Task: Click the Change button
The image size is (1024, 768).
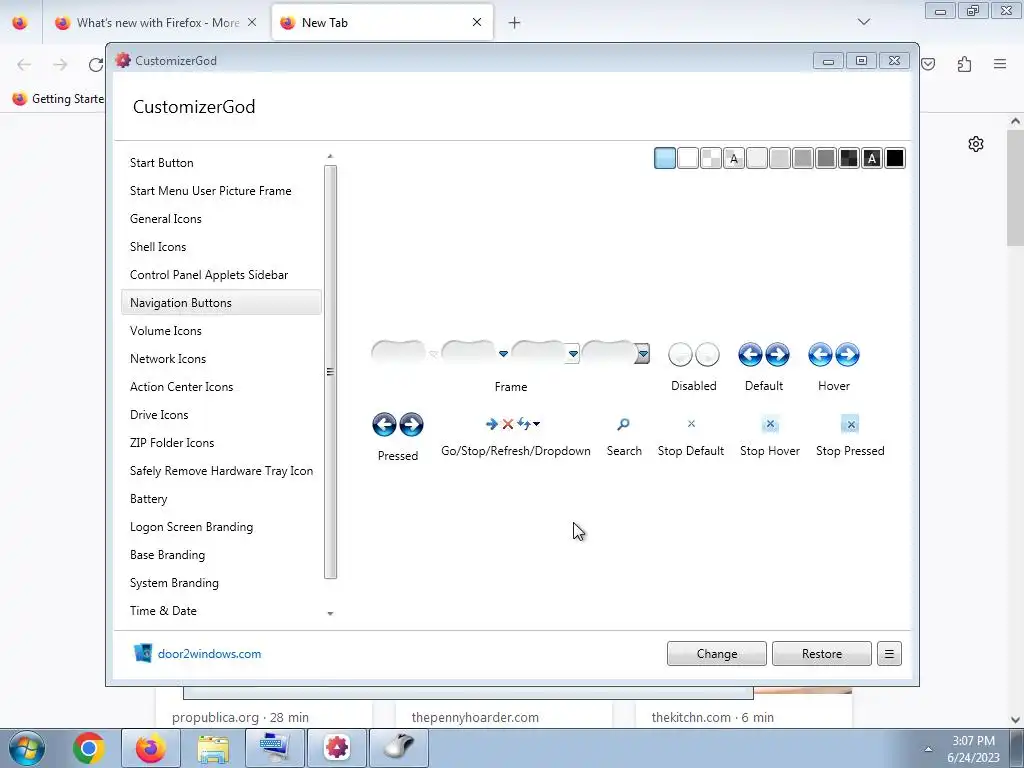Action: point(716,654)
